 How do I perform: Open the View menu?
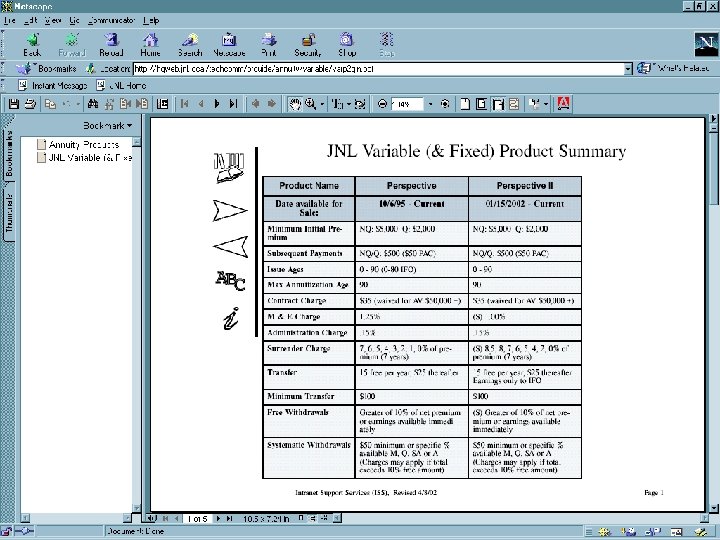click(53, 20)
